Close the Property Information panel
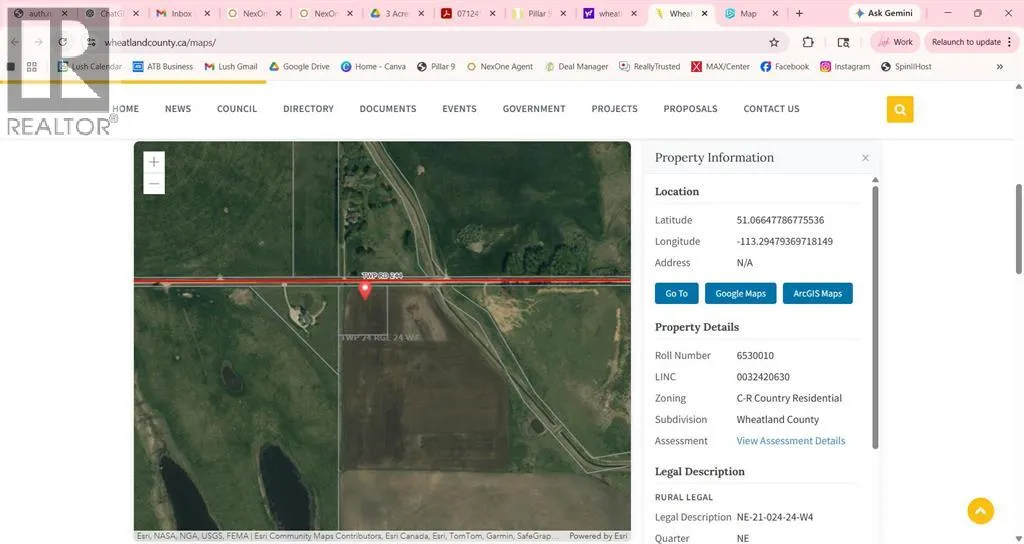 (x=865, y=158)
